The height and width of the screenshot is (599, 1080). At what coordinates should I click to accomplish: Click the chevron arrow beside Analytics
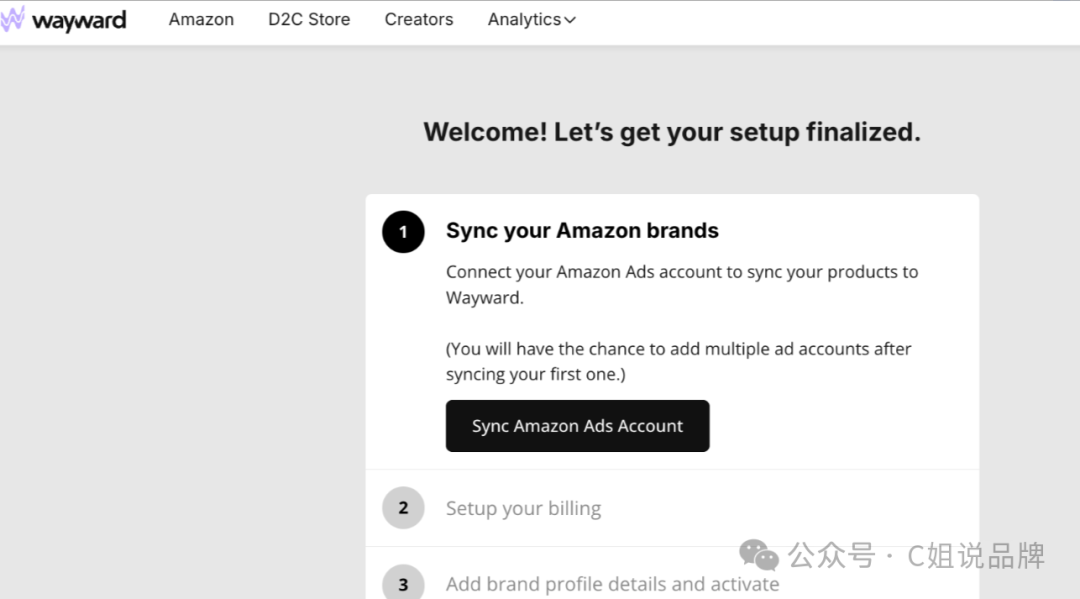570,20
